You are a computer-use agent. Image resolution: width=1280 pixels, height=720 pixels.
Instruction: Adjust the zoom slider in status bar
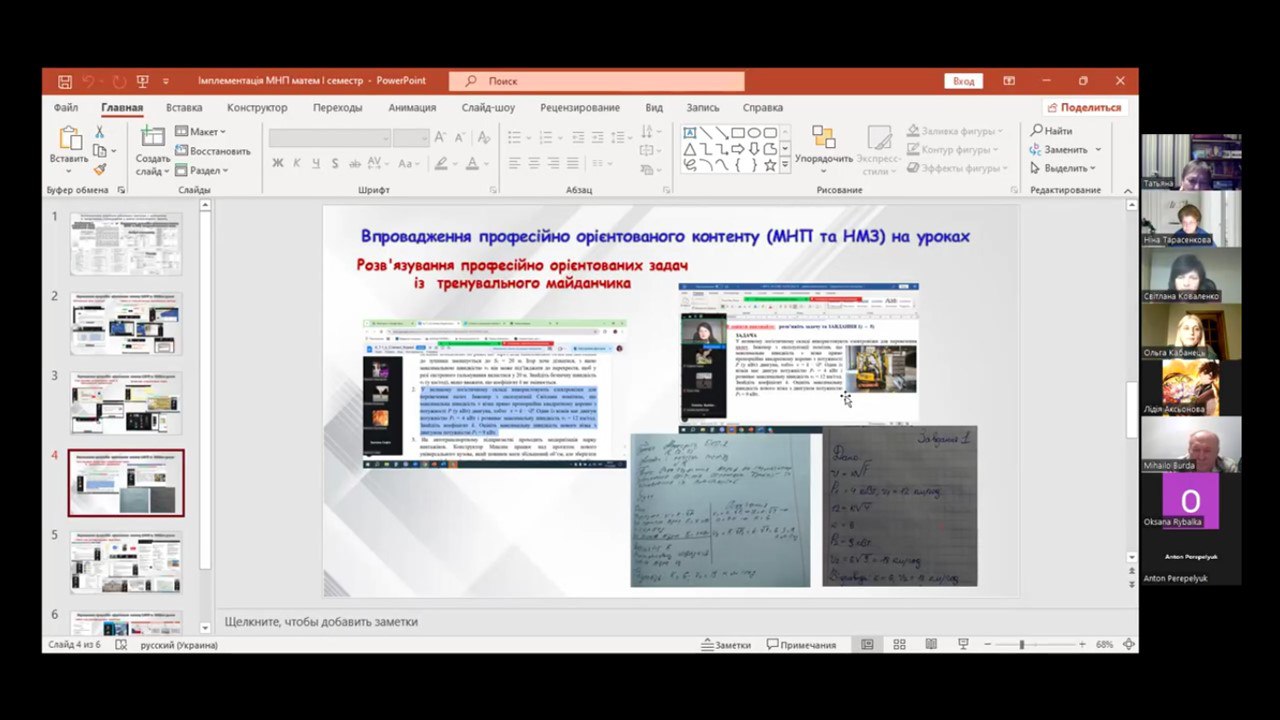(x=1021, y=645)
